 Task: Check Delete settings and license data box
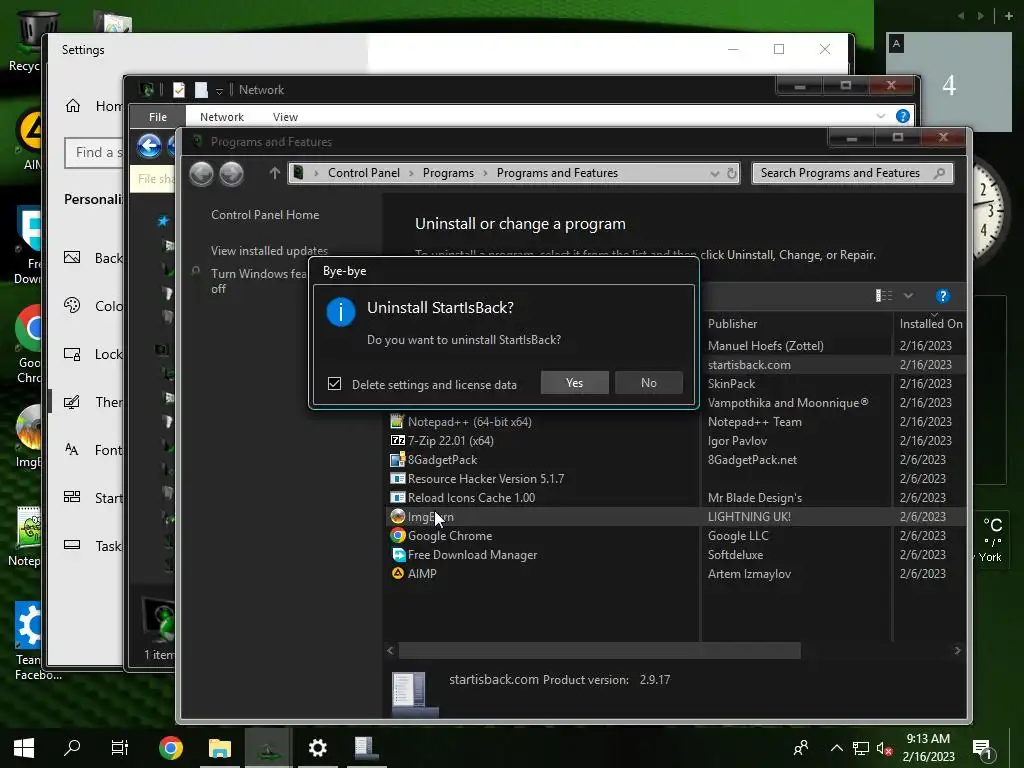(x=334, y=383)
